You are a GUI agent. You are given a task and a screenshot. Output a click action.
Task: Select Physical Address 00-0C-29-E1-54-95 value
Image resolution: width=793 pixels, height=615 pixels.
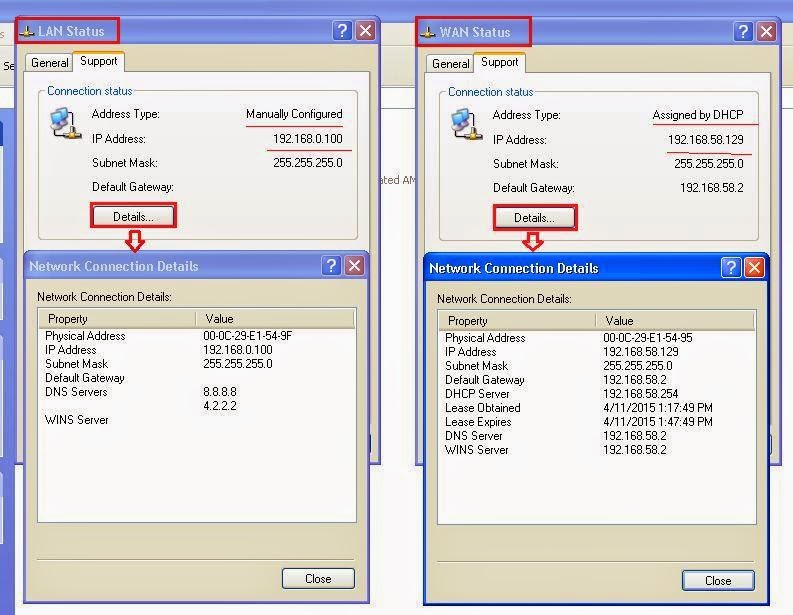pyautogui.click(x=648, y=338)
